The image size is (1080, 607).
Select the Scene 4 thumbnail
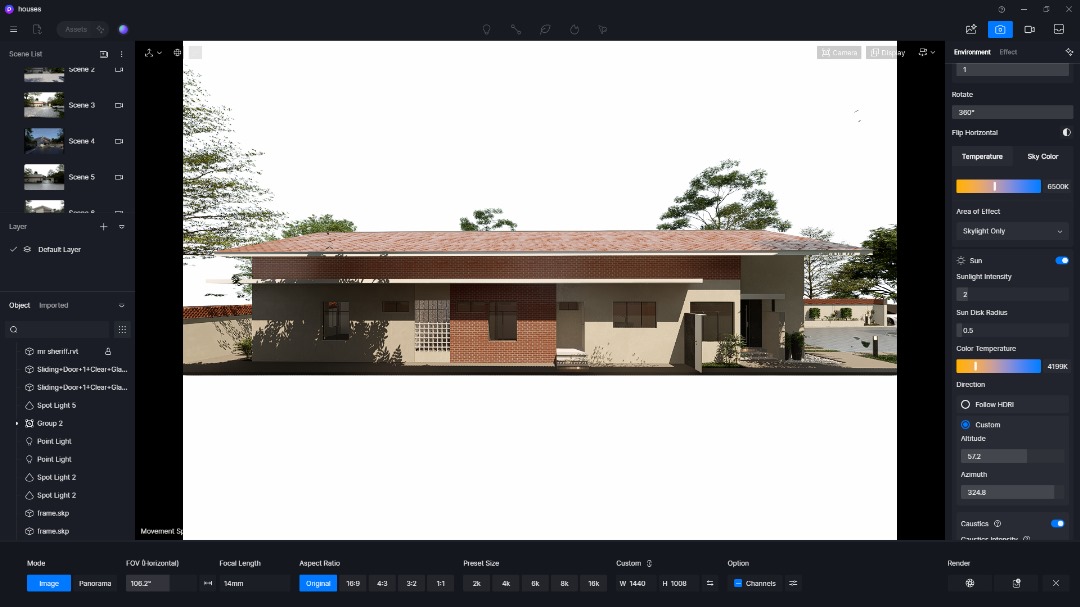pos(44,141)
